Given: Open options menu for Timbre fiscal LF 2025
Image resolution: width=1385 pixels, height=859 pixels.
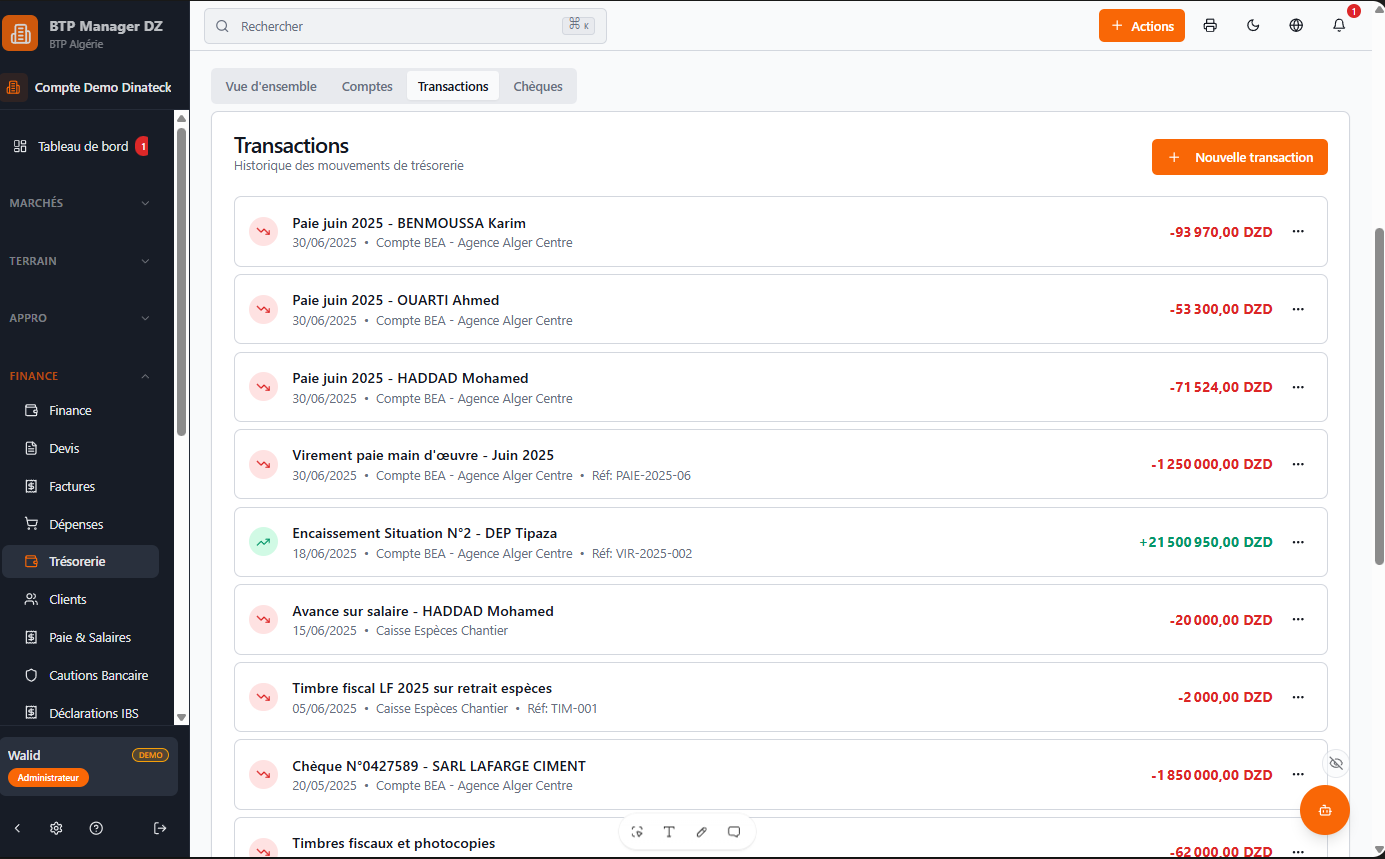Looking at the screenshot, I should click(x=1298, y=697).
